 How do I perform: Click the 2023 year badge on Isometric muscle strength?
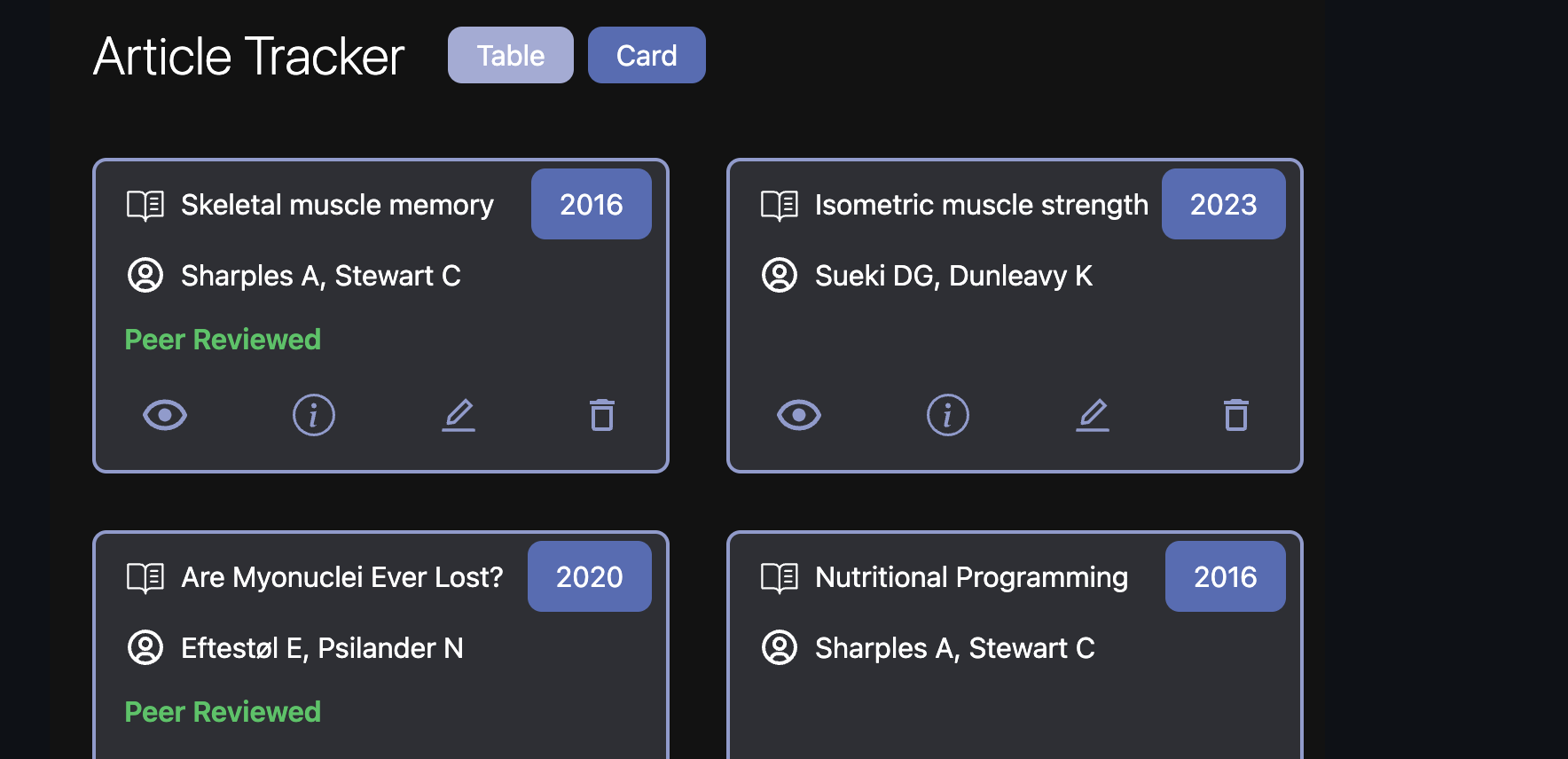pos(1223,204)
